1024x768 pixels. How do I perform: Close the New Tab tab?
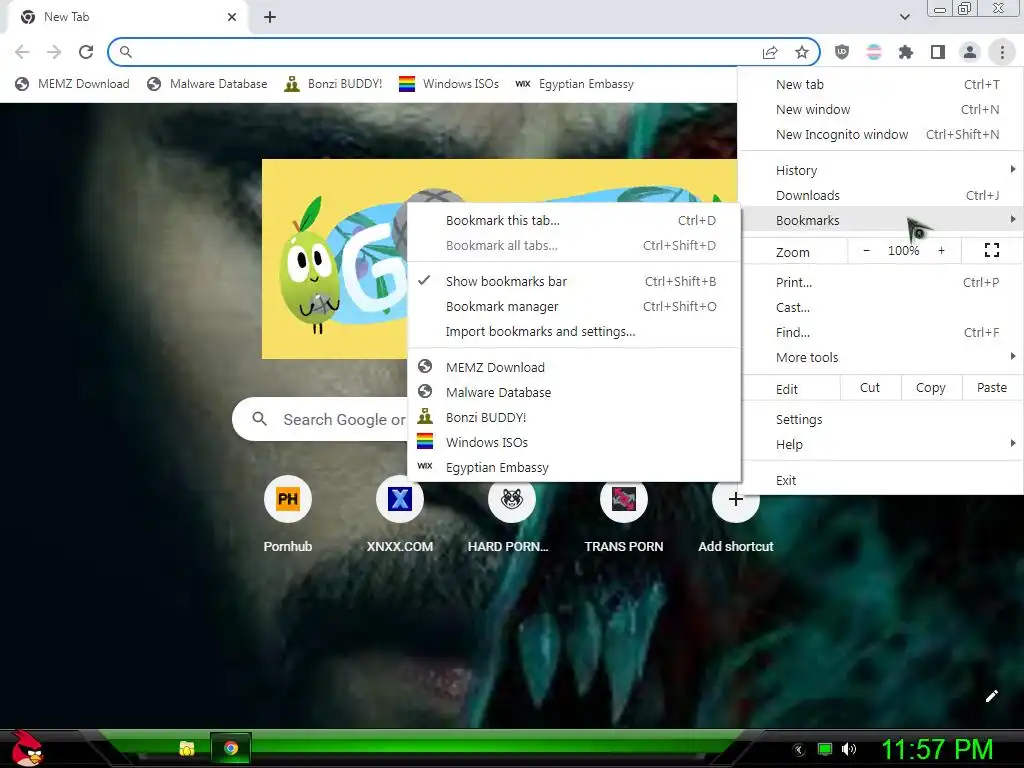click(x=232, y=17)
